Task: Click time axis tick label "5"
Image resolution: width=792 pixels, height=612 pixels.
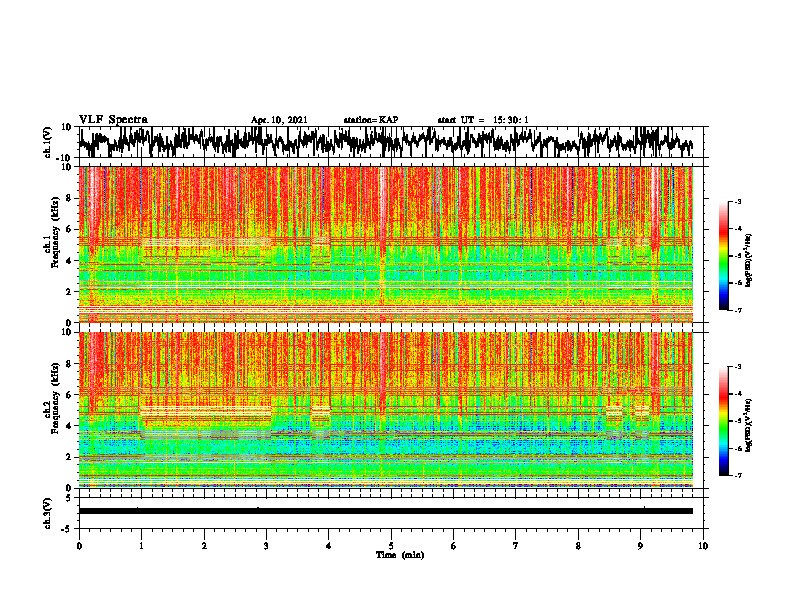Action: [x=391, y=546]
